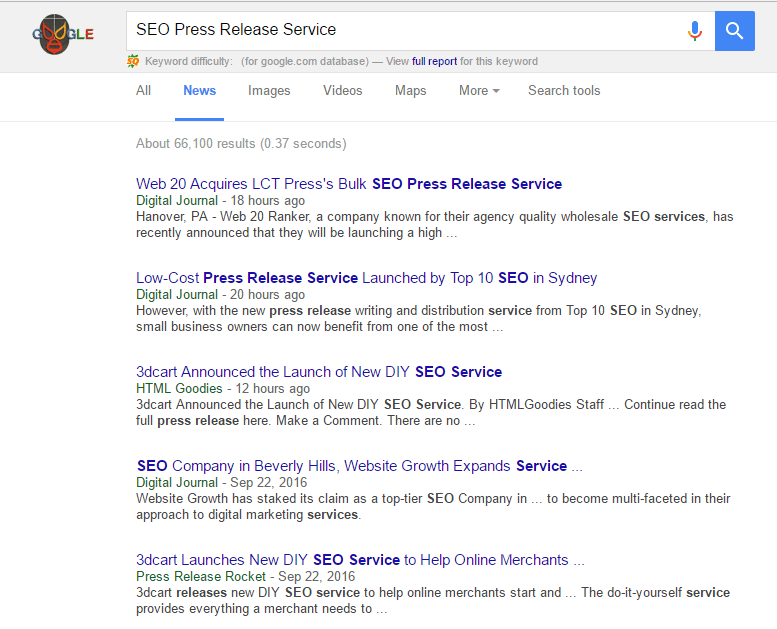The width and height of the screenshot is (777, 629).
Task: Click 'Digital Journal - 20 hours ago' source
Action: coord(221,294)
